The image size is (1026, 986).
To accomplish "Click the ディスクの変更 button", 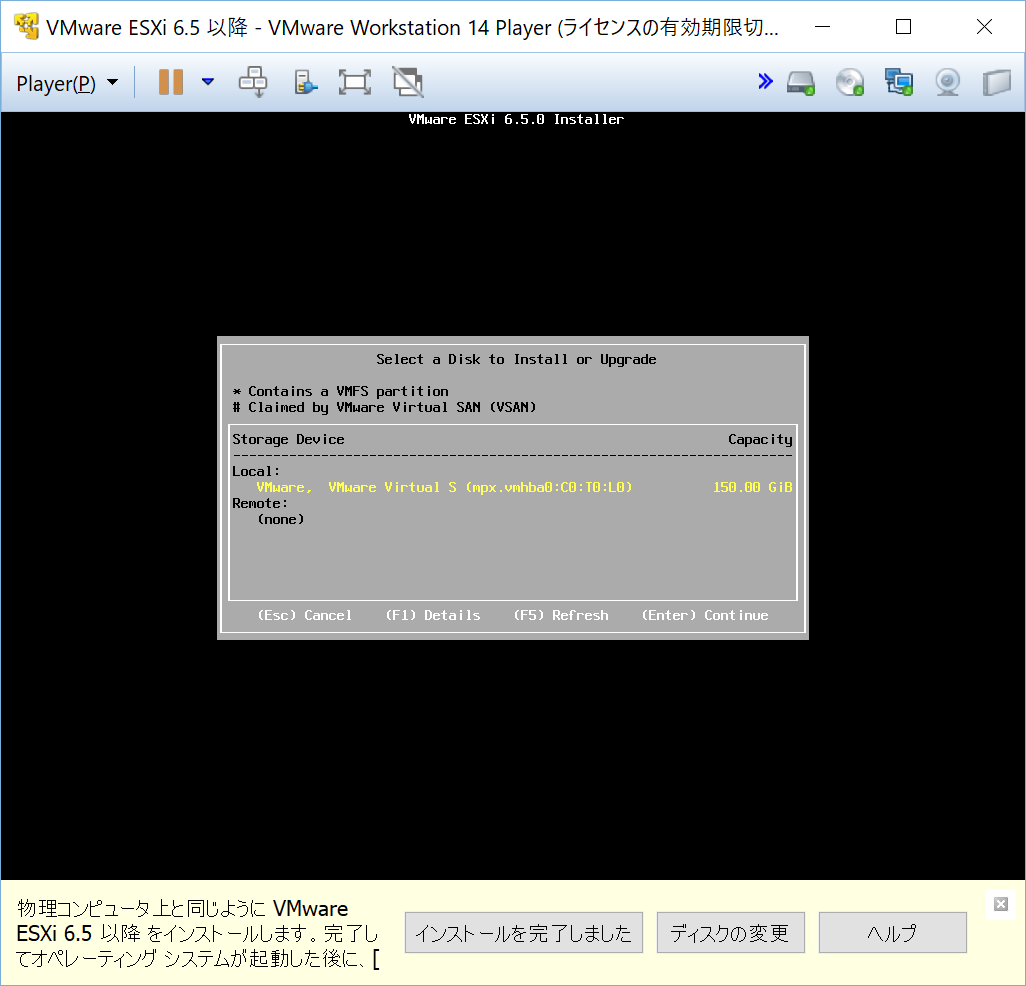I will pyautogui.click(x=730, y=932).
